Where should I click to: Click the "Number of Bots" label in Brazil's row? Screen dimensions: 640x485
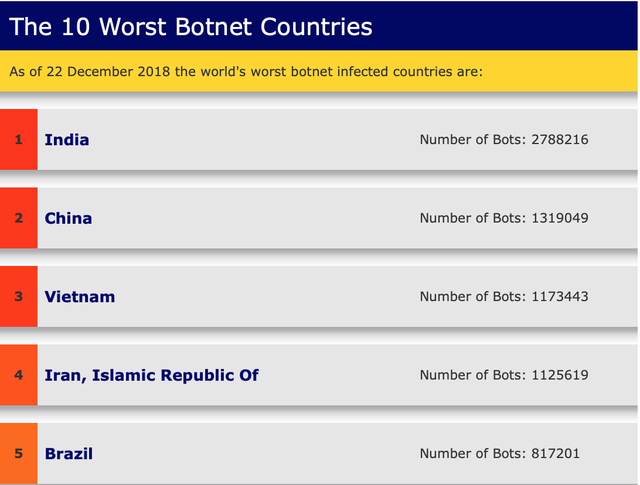pyautogui.click(x=471, y=453)
